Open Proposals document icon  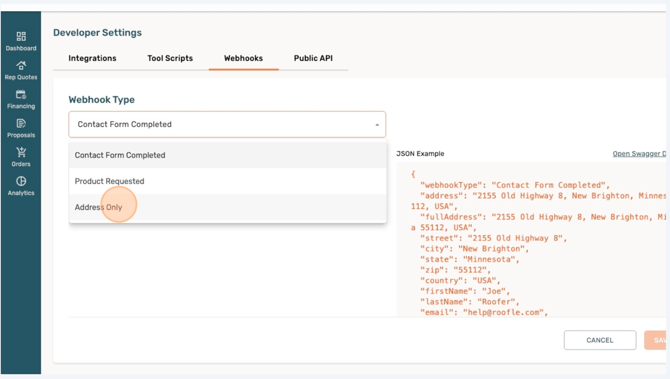pyautogui.click(x=21, y=123)
